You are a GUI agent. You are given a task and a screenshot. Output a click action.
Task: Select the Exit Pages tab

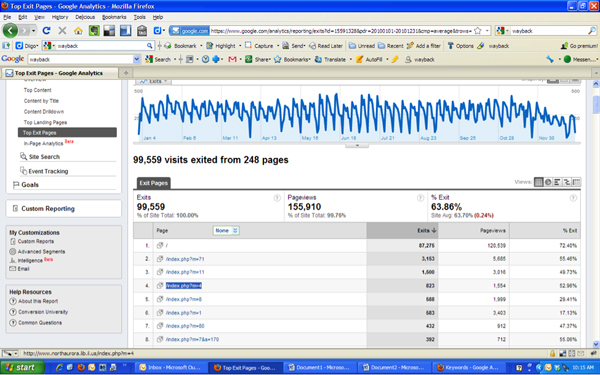[x=153, y=183]
